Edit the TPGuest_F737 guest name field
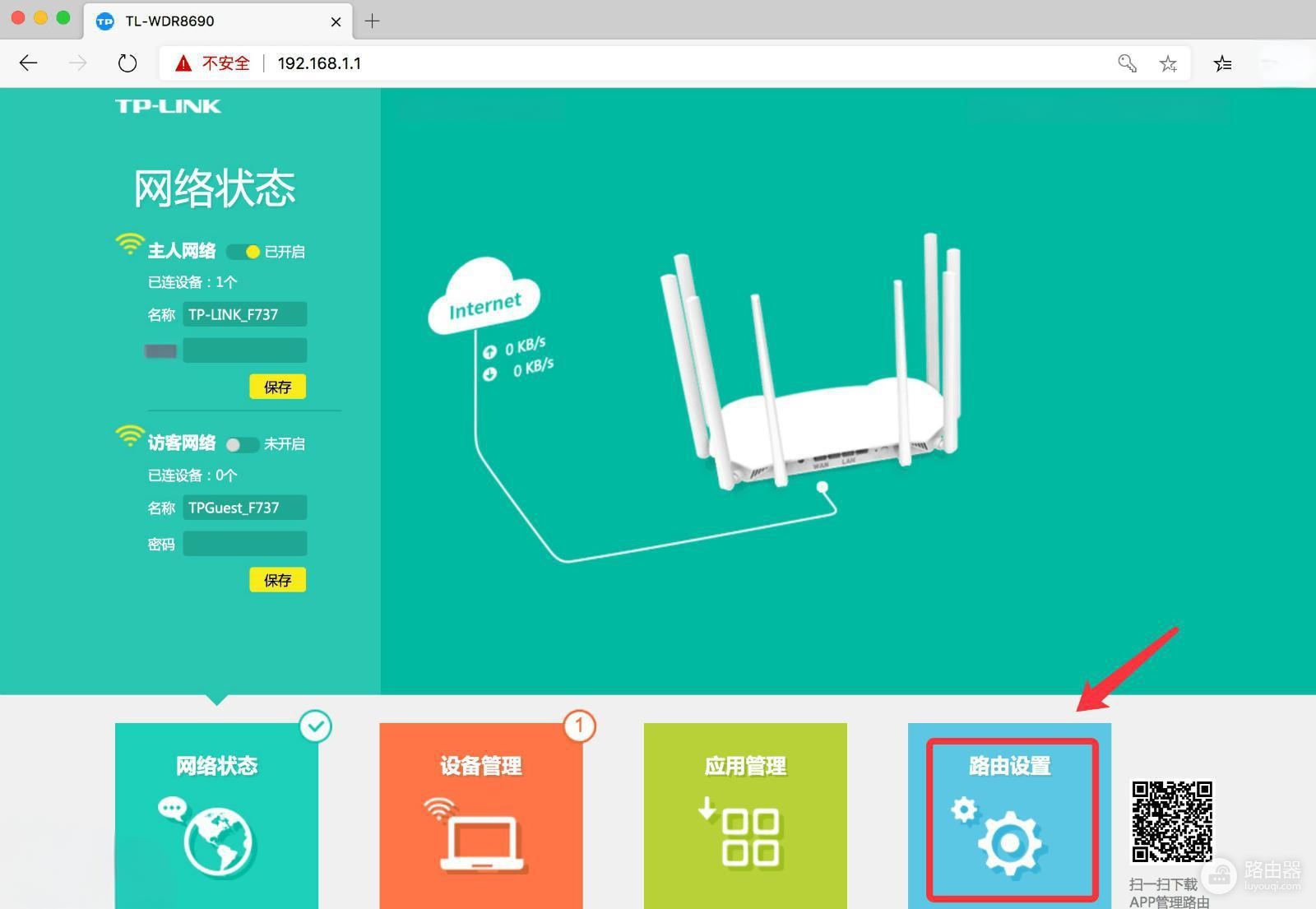 pos(245,508)
